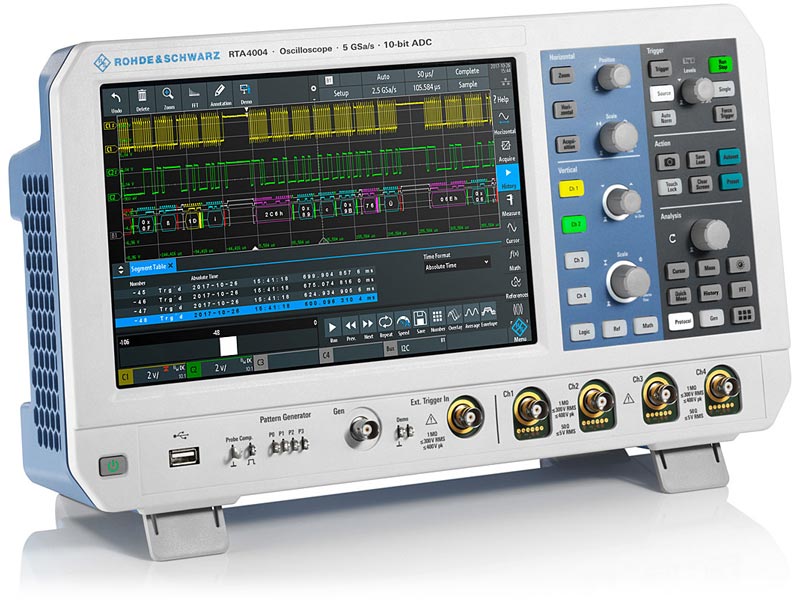Open the Help icon in the sidebar

click(x=502, y=99)
